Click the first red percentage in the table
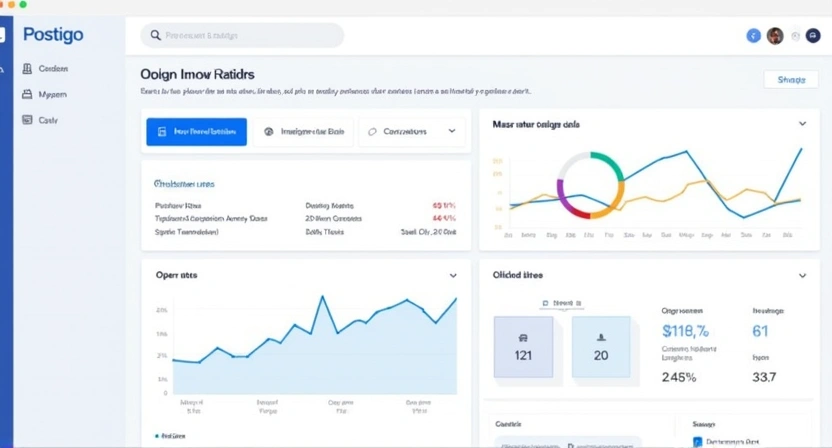 point(444,205)
